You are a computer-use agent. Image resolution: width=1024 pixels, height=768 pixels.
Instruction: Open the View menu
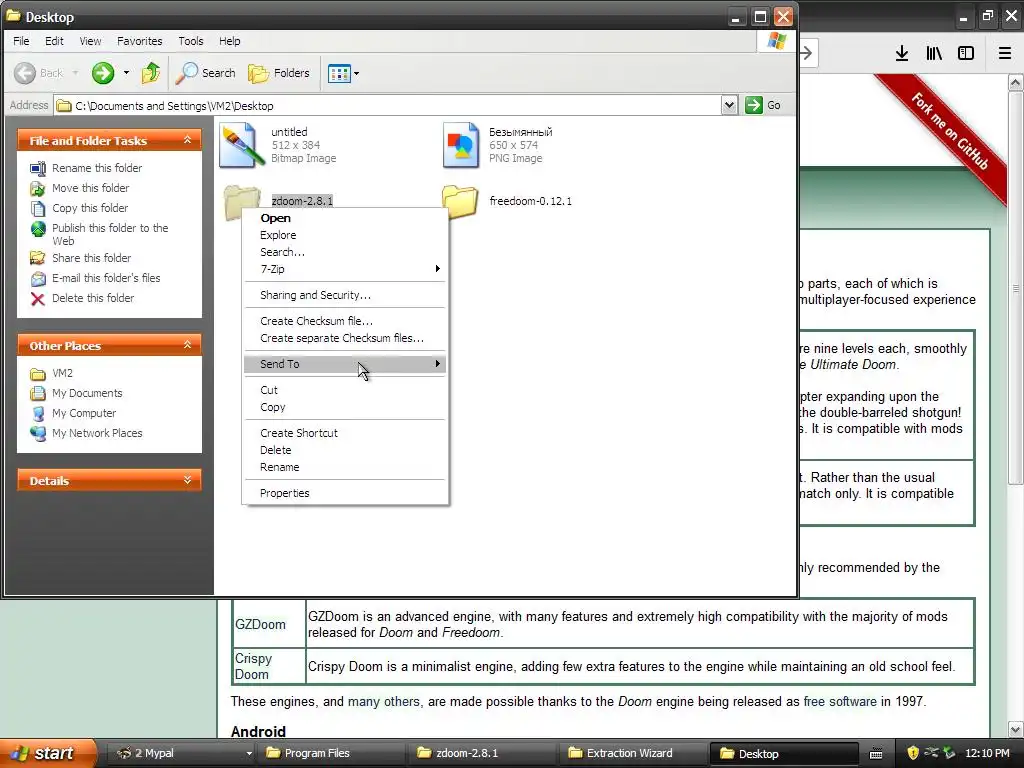[90, 41]
